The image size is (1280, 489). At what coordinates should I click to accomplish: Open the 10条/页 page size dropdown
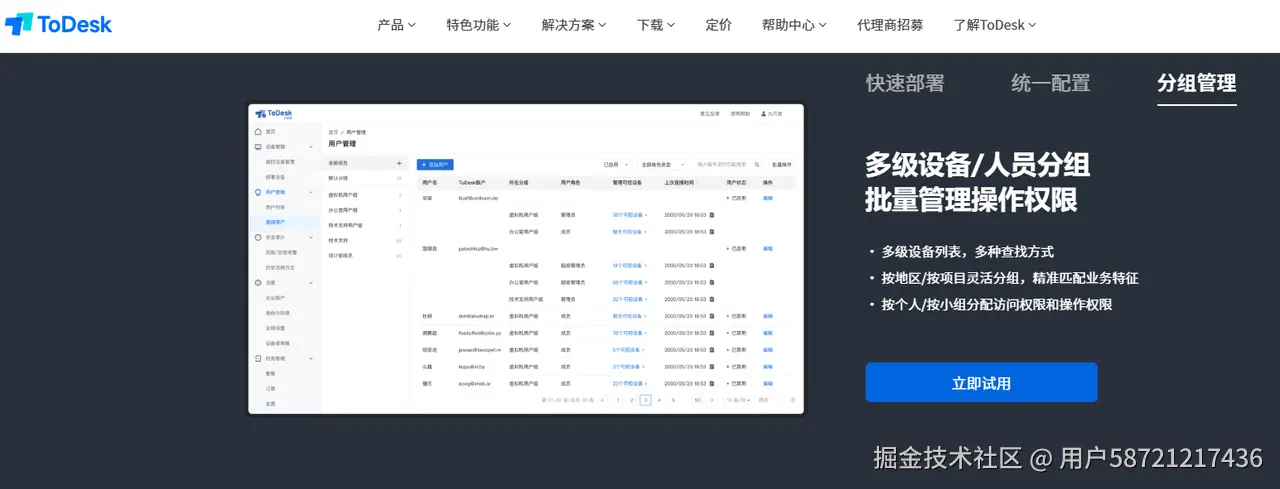738,400
